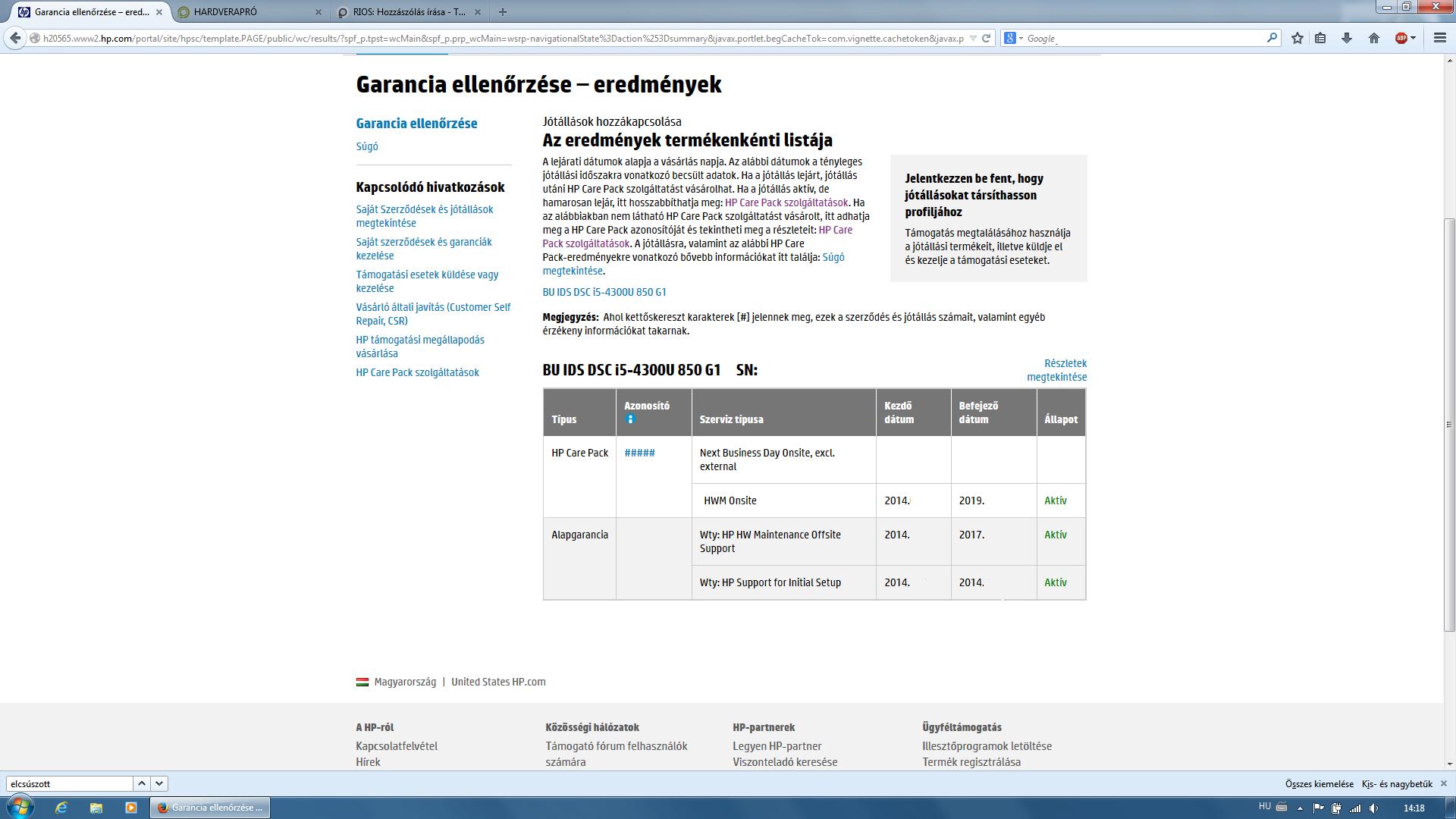Screen dimensions: 1456x819
Task: Click the Részletek megtekintése link
Action: tap(1057, 370)
